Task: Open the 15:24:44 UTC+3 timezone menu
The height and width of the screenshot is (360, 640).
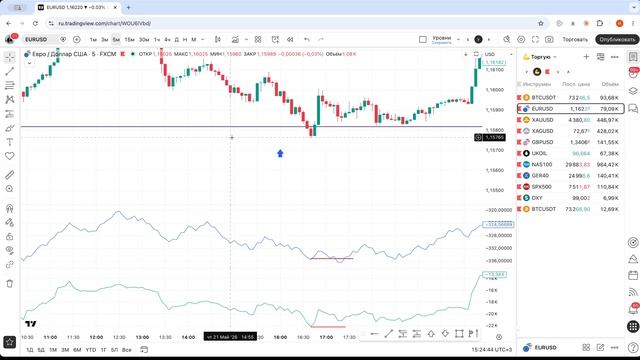Action: (491, 350)
